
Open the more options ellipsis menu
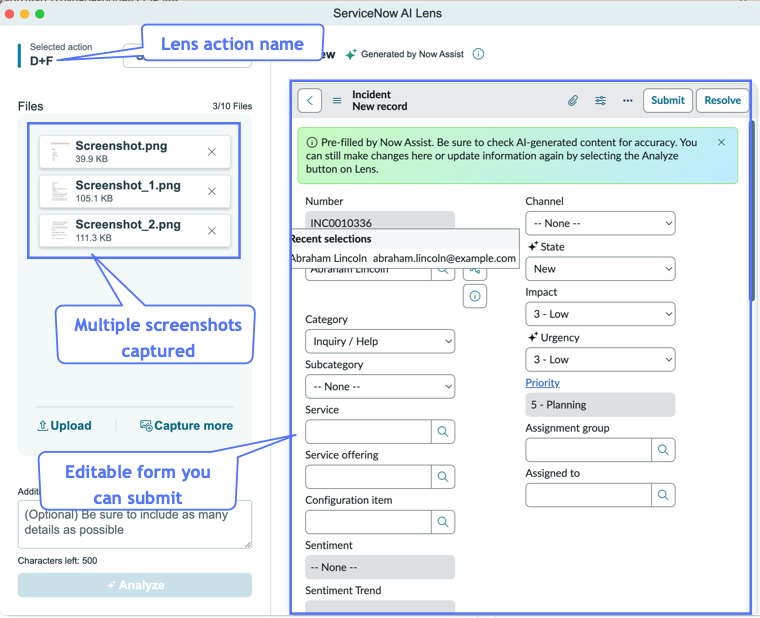627,101
